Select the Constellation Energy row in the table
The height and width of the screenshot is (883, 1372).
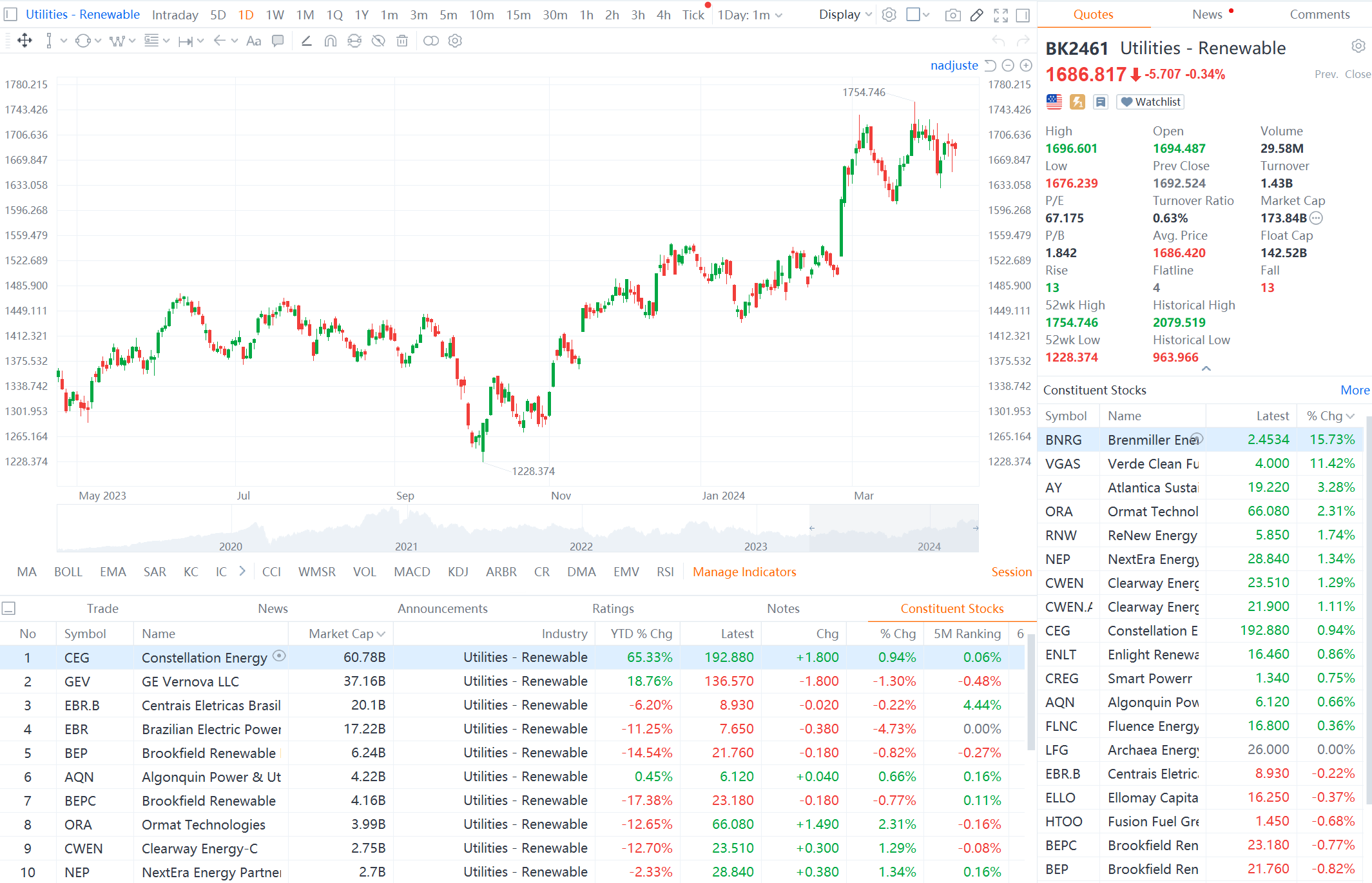(512, 657)
